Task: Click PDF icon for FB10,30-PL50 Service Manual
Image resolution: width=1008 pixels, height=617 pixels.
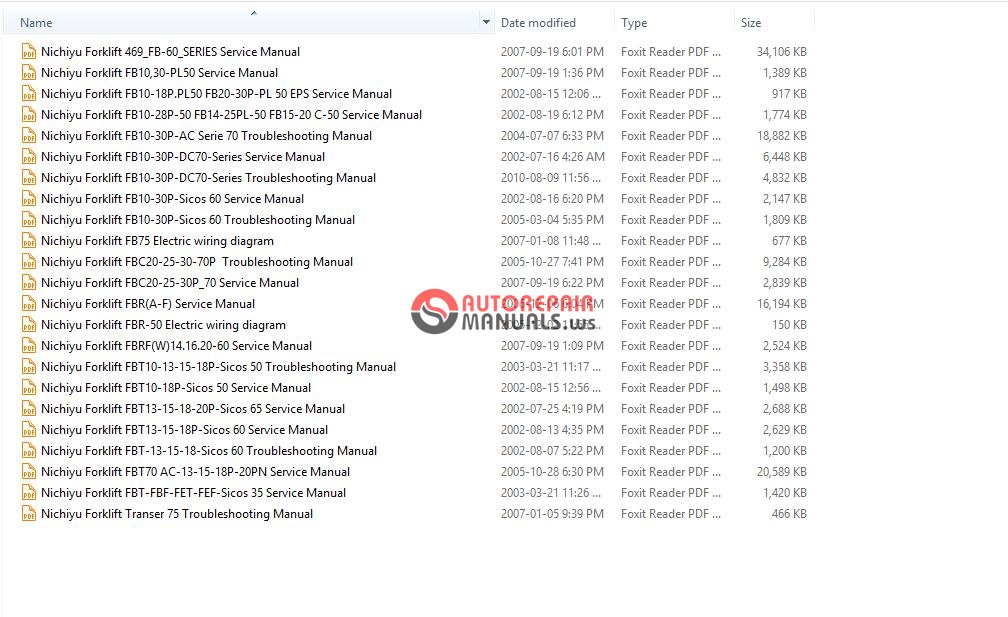Action: click(x=28, y=73)
